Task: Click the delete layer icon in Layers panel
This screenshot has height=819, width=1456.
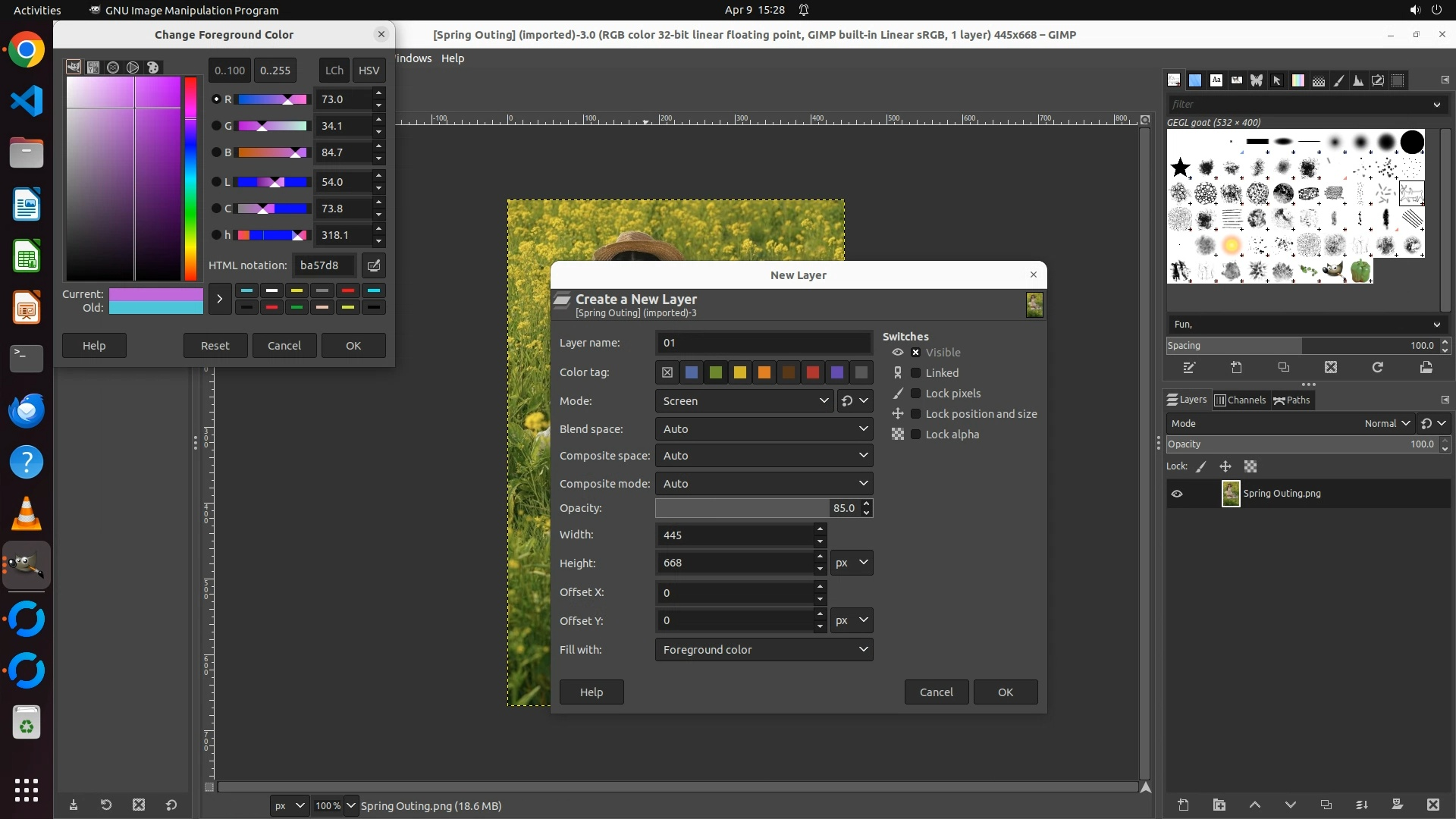Action: [x=1432, y=805]
